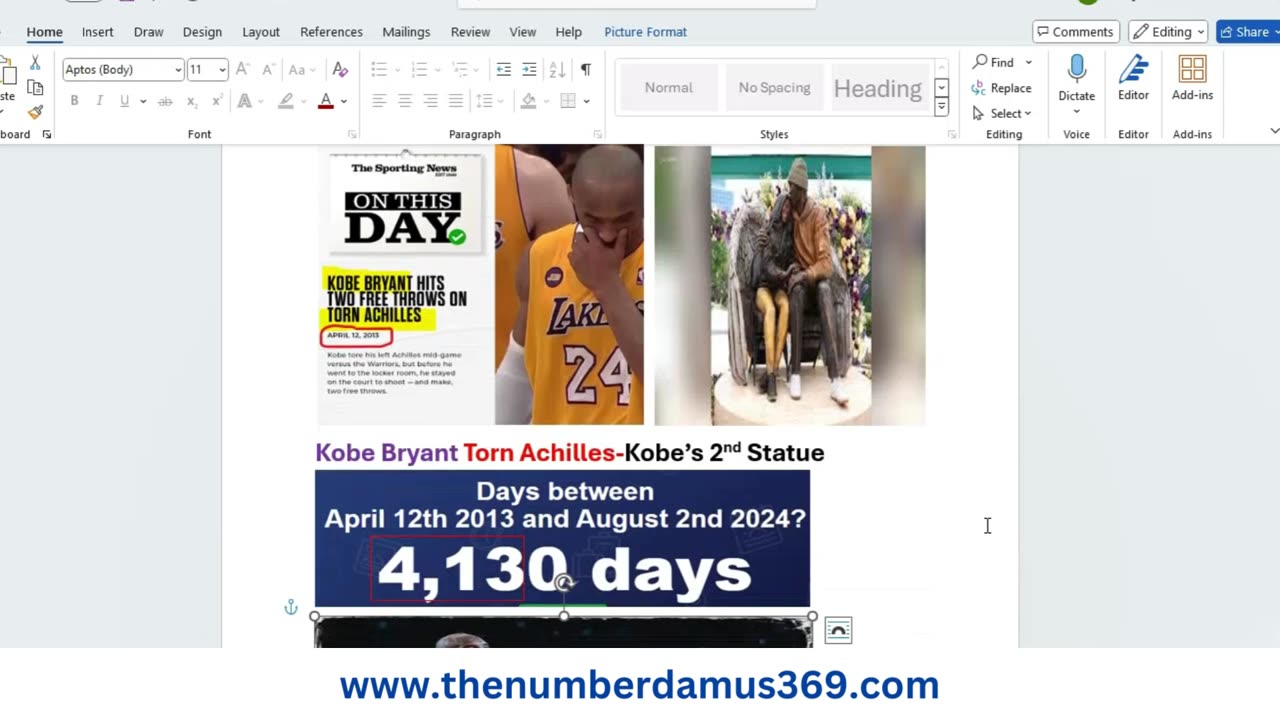Shrink font size with the smaller A icon
The height and width of the screenshot is (720, 1280).
(x=268, y=70)
